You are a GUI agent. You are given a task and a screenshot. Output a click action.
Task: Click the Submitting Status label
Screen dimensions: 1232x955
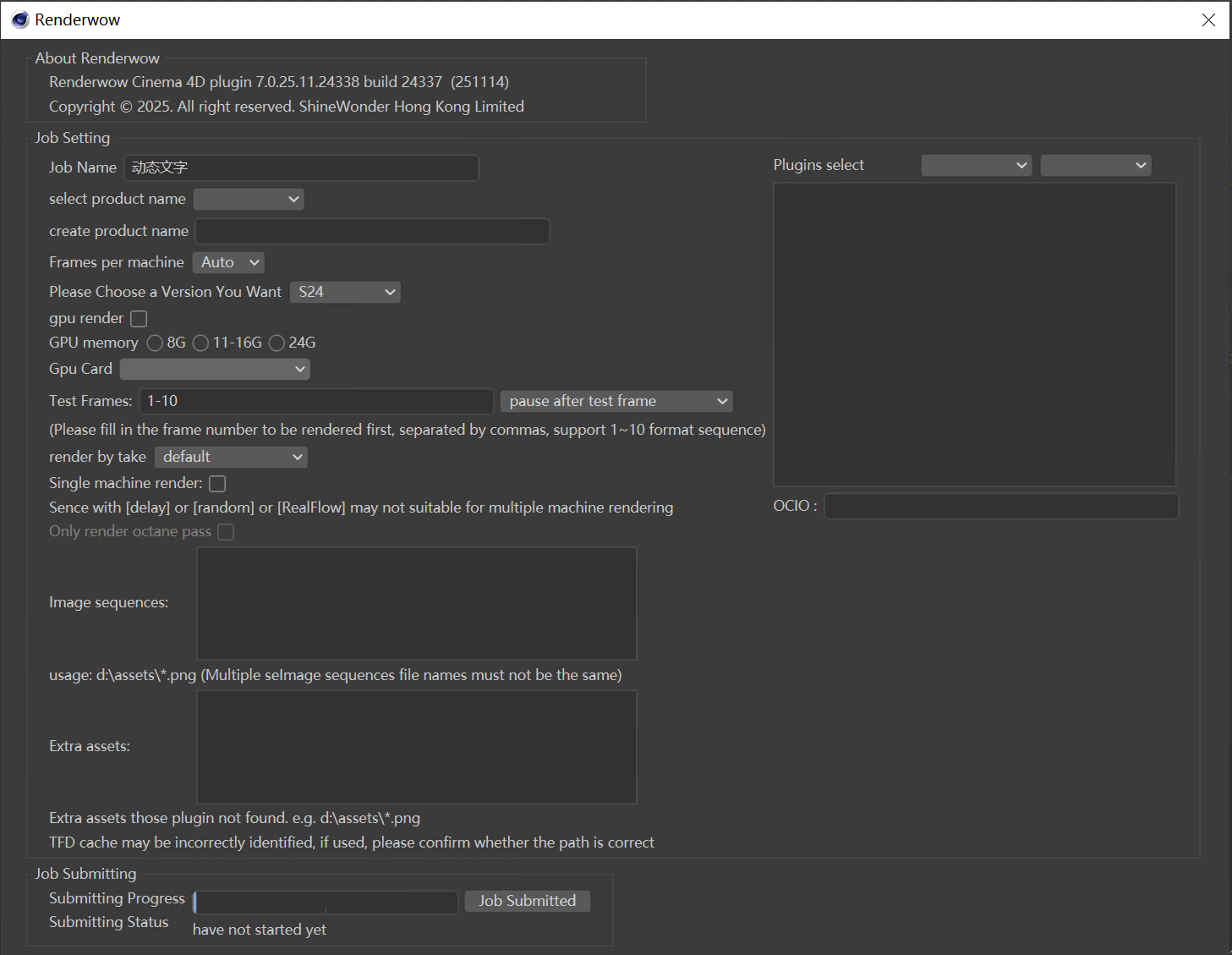[109, 922]
